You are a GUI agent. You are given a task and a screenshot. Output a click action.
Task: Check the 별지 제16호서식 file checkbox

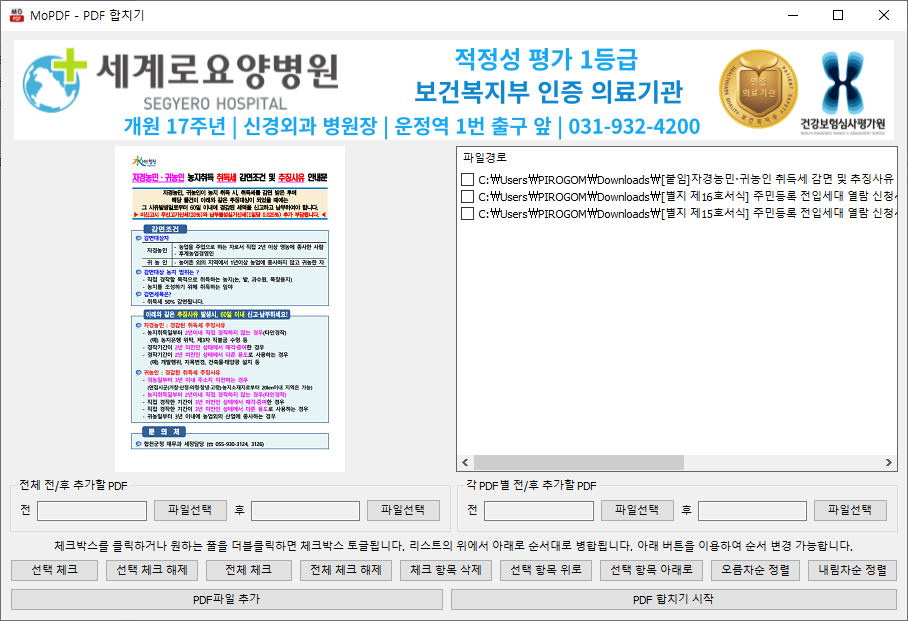467,196
